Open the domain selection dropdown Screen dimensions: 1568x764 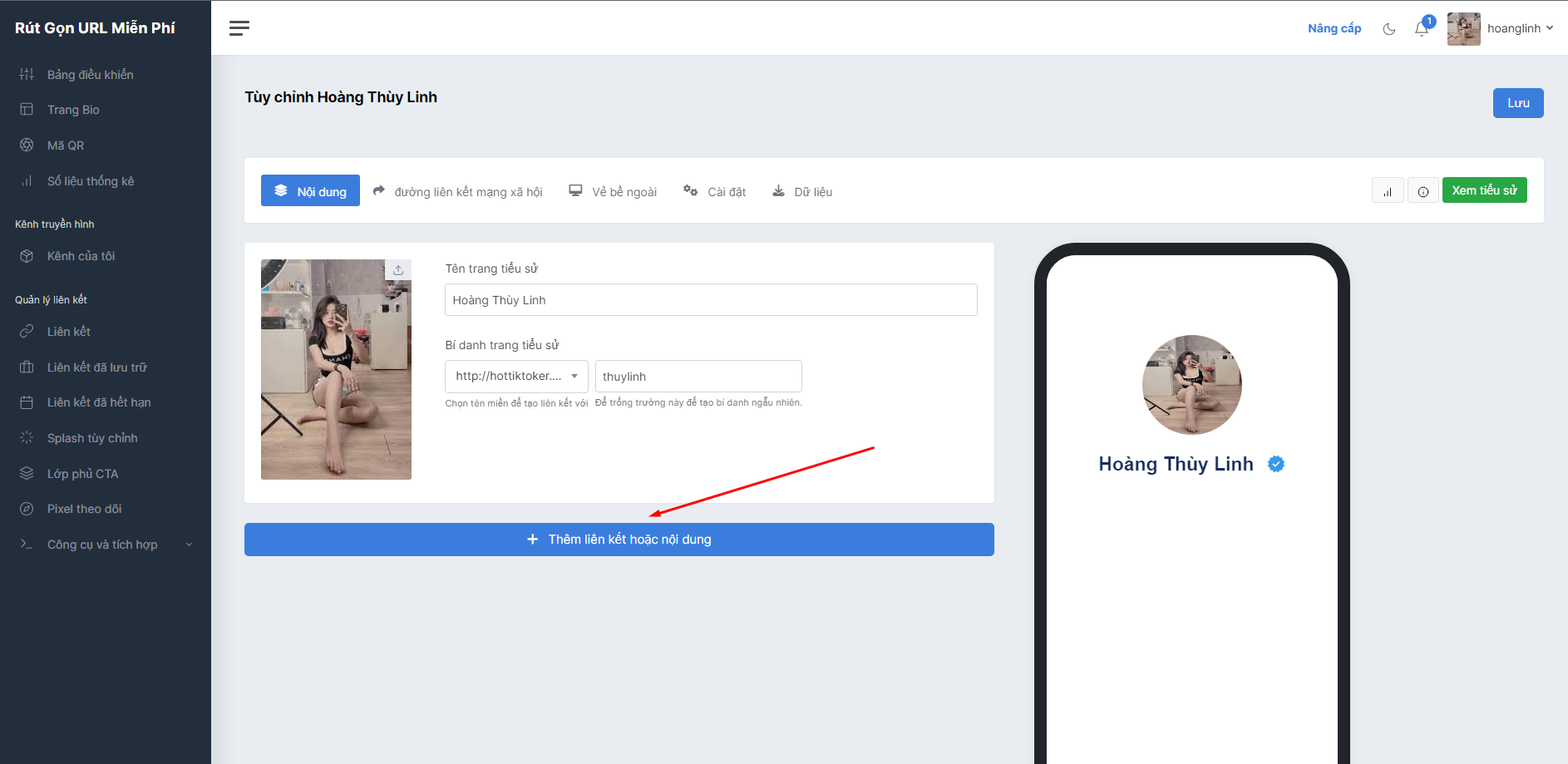point(516,377)
